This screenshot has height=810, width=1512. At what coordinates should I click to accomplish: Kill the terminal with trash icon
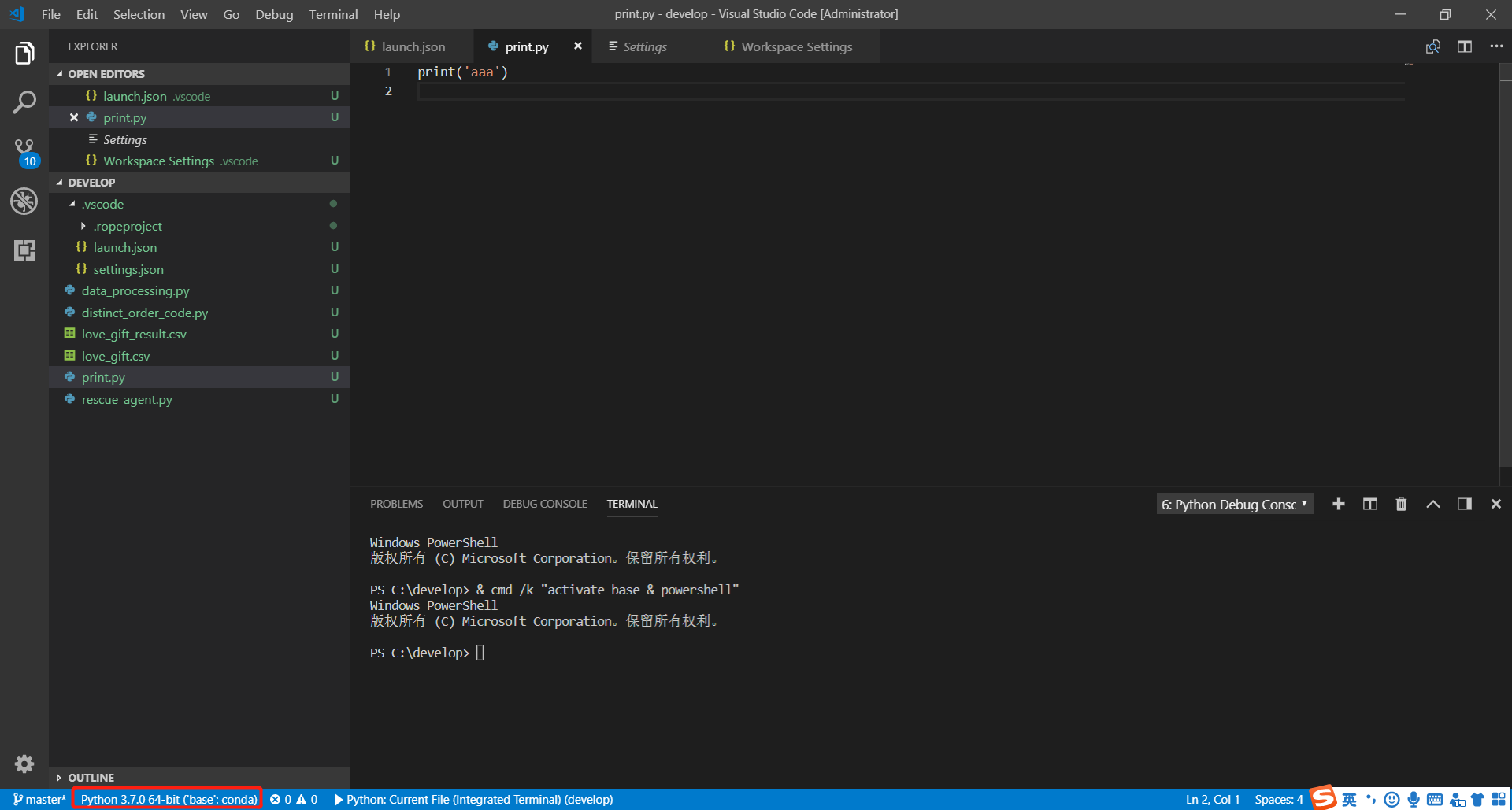1401,504
